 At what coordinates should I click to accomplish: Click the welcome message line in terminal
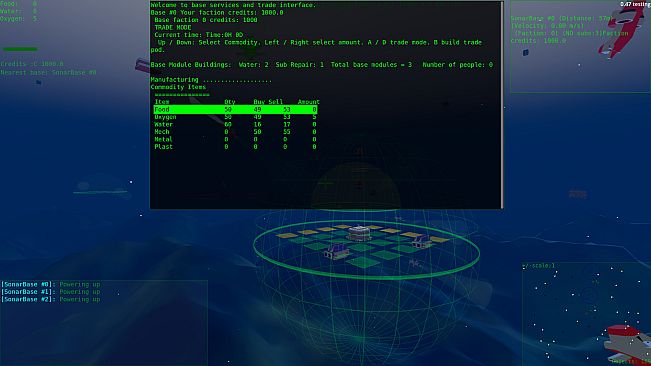233,5
